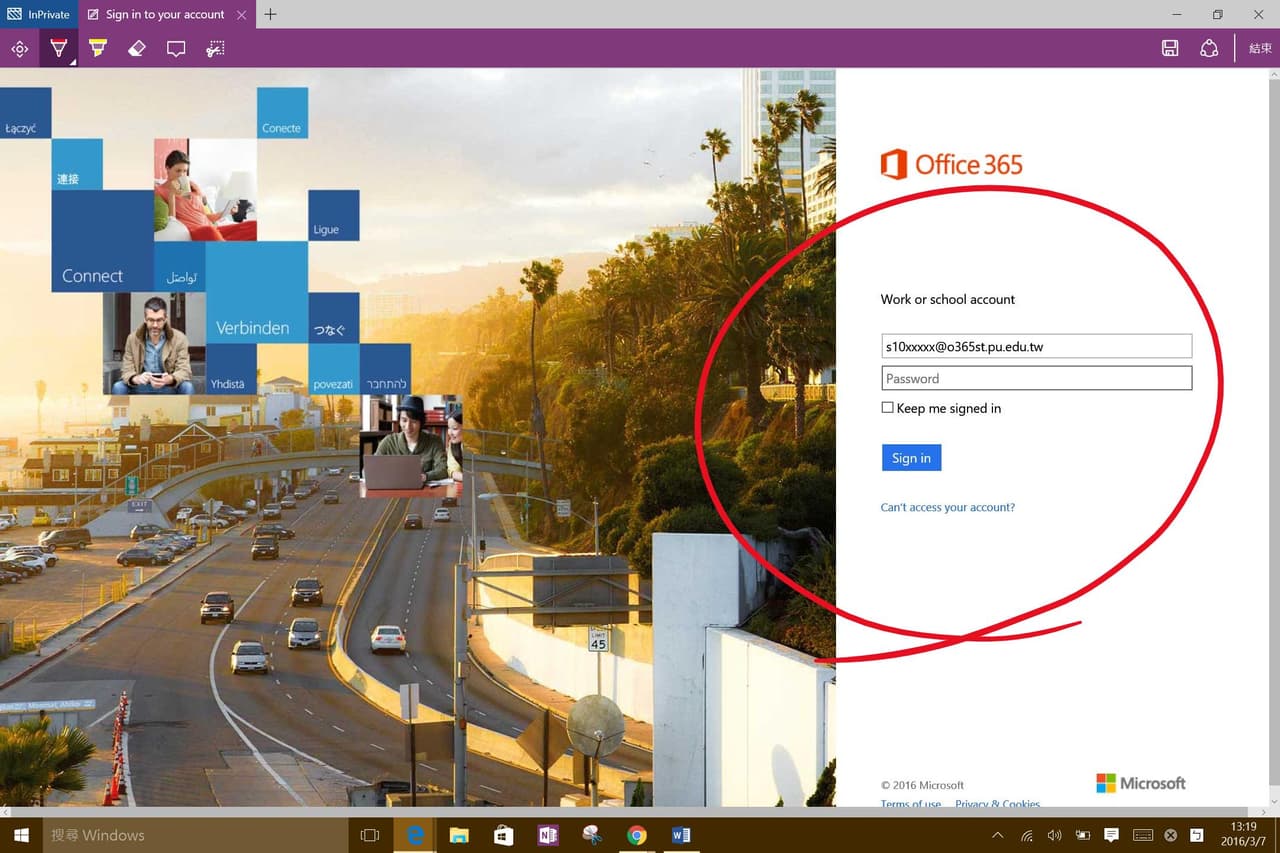Viewport: 1280px width, 853px height.
Task: Select the red Pen tool
Action: click(59, 48)
